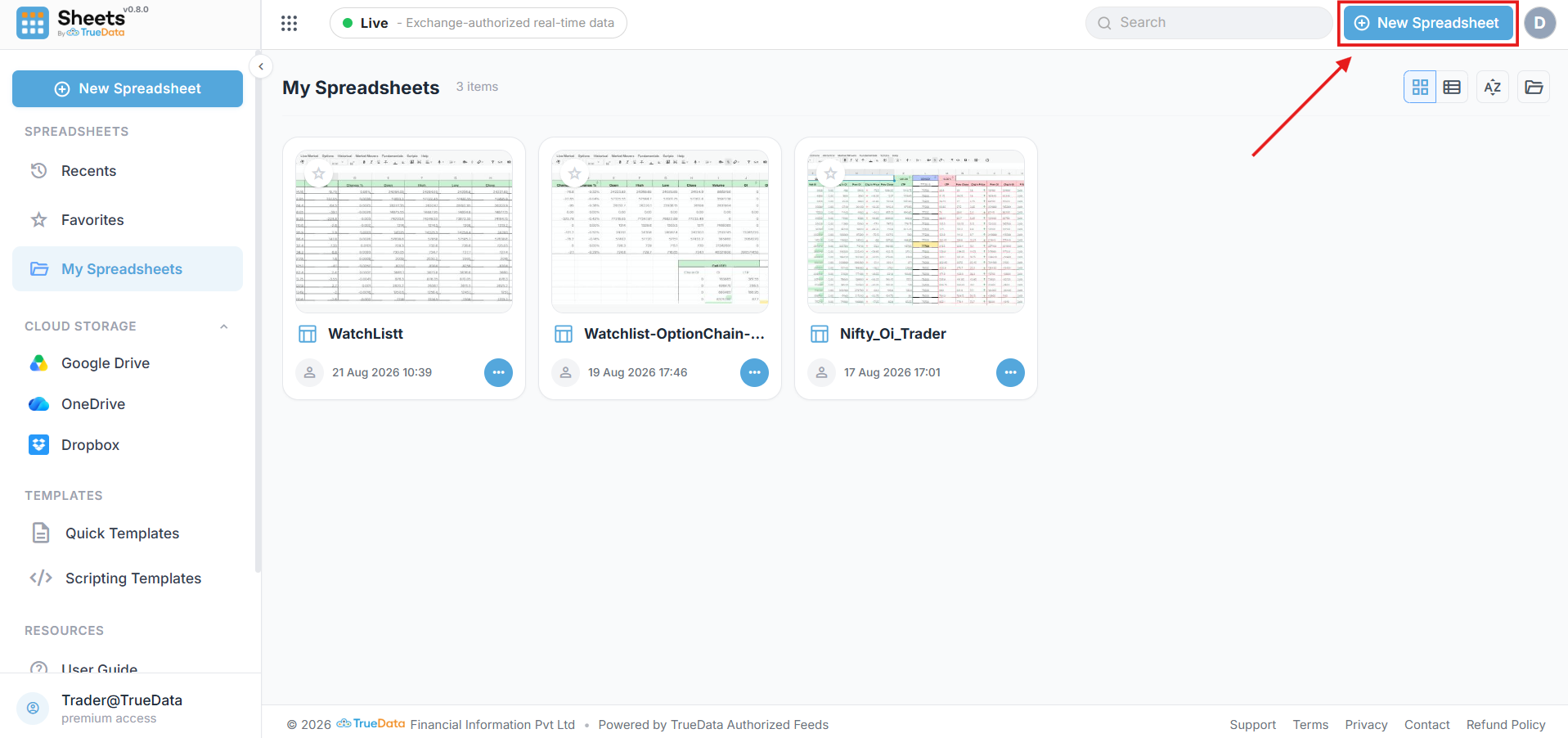Open the folder icon button beside sort
The width and height of the screenshot is (1568, 738).
tap(1534, 87)
